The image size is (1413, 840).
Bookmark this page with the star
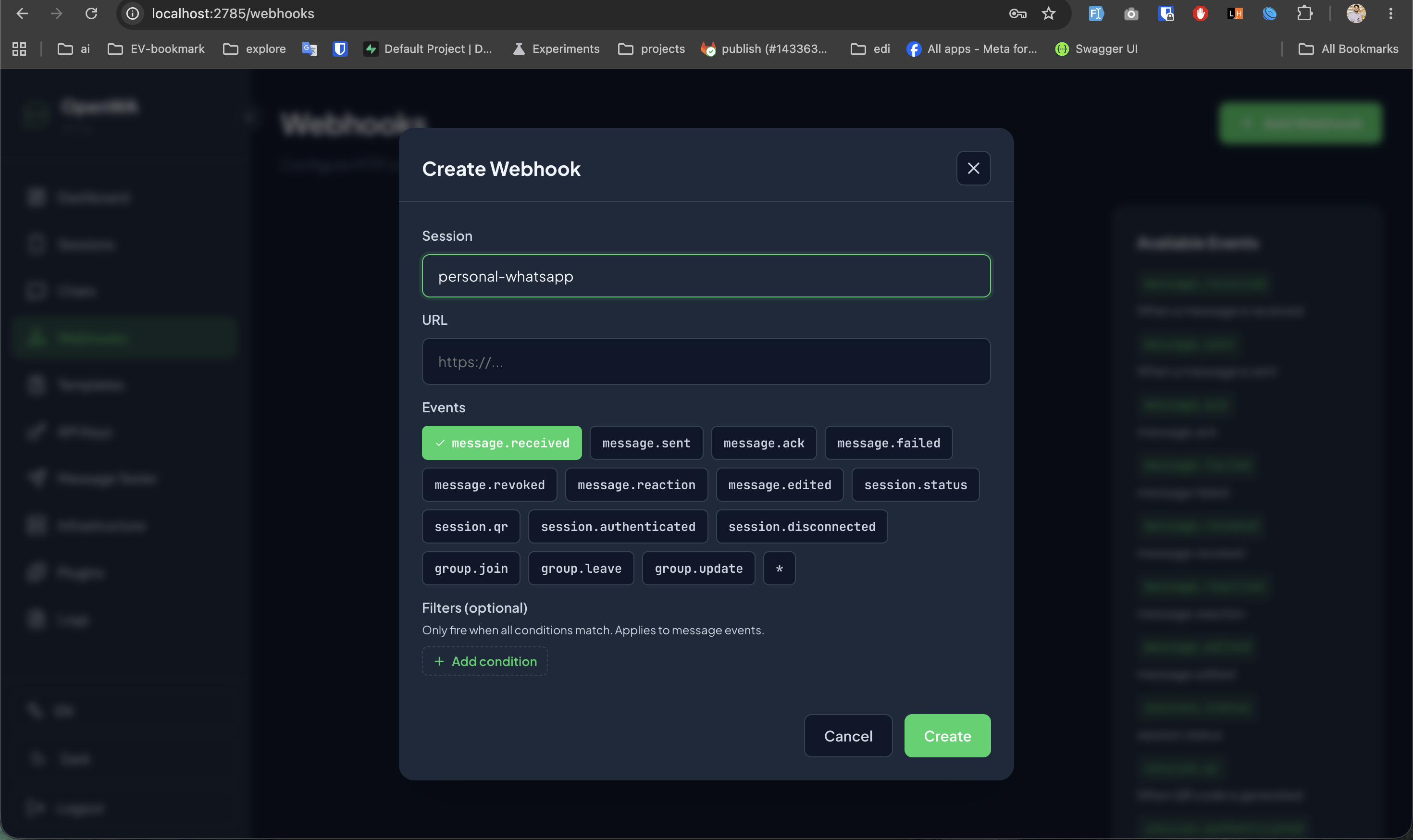click(1048, 13)
